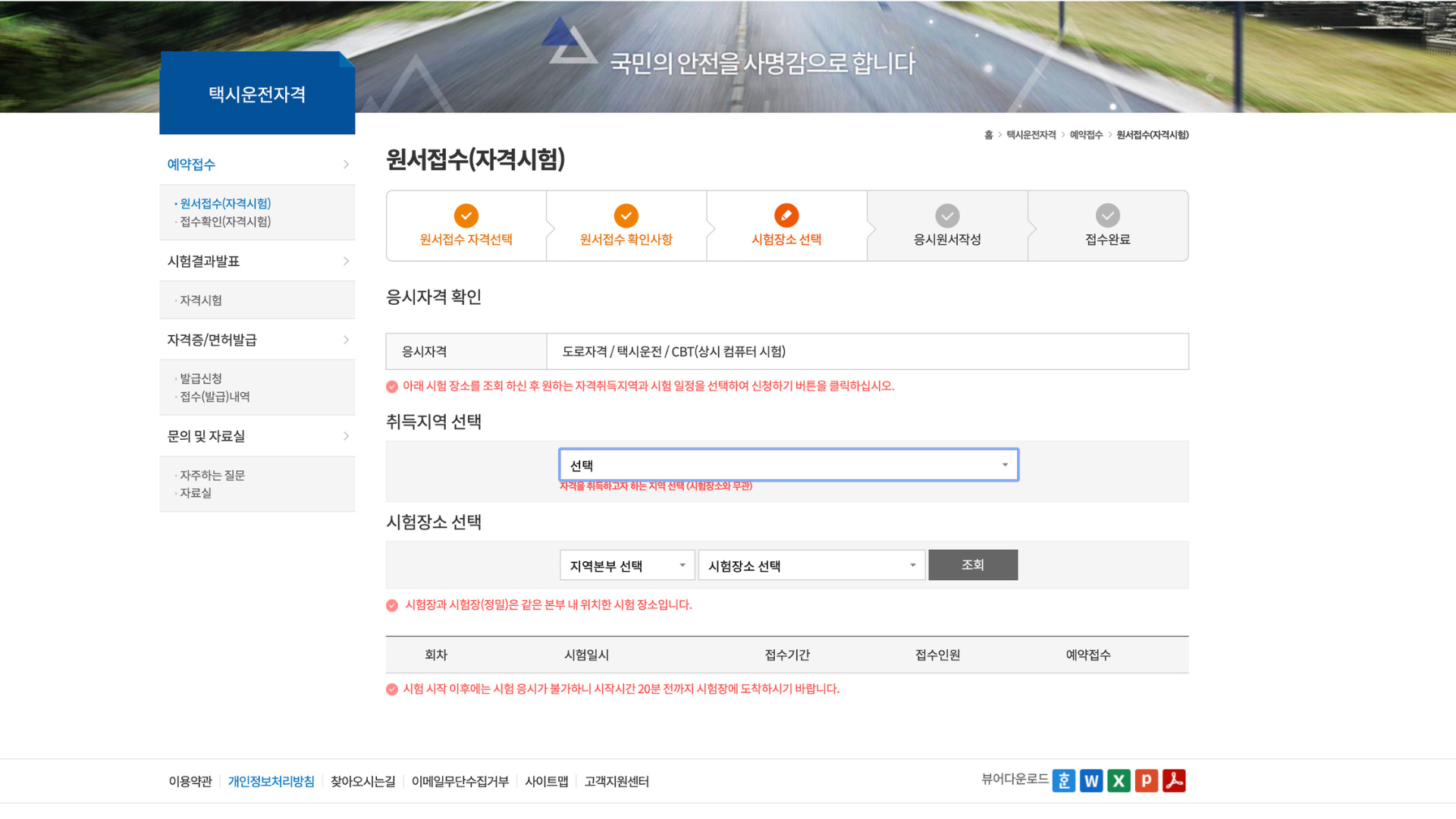Click the Excel viewer download icon
This screenshot has height=819, width=1456.
click(1119, 780)
